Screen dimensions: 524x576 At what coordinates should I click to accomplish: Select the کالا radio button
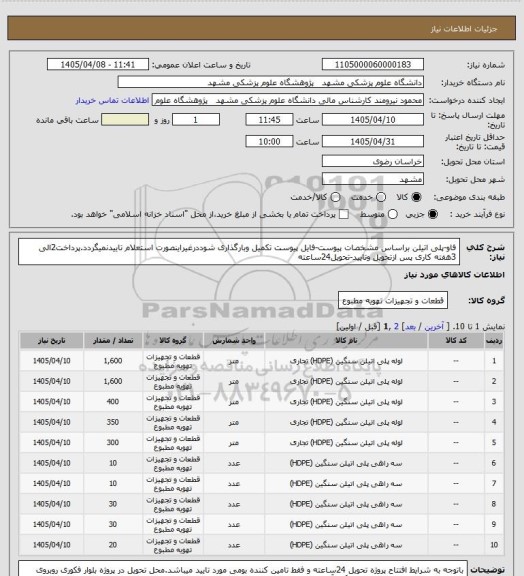(416, 197)
